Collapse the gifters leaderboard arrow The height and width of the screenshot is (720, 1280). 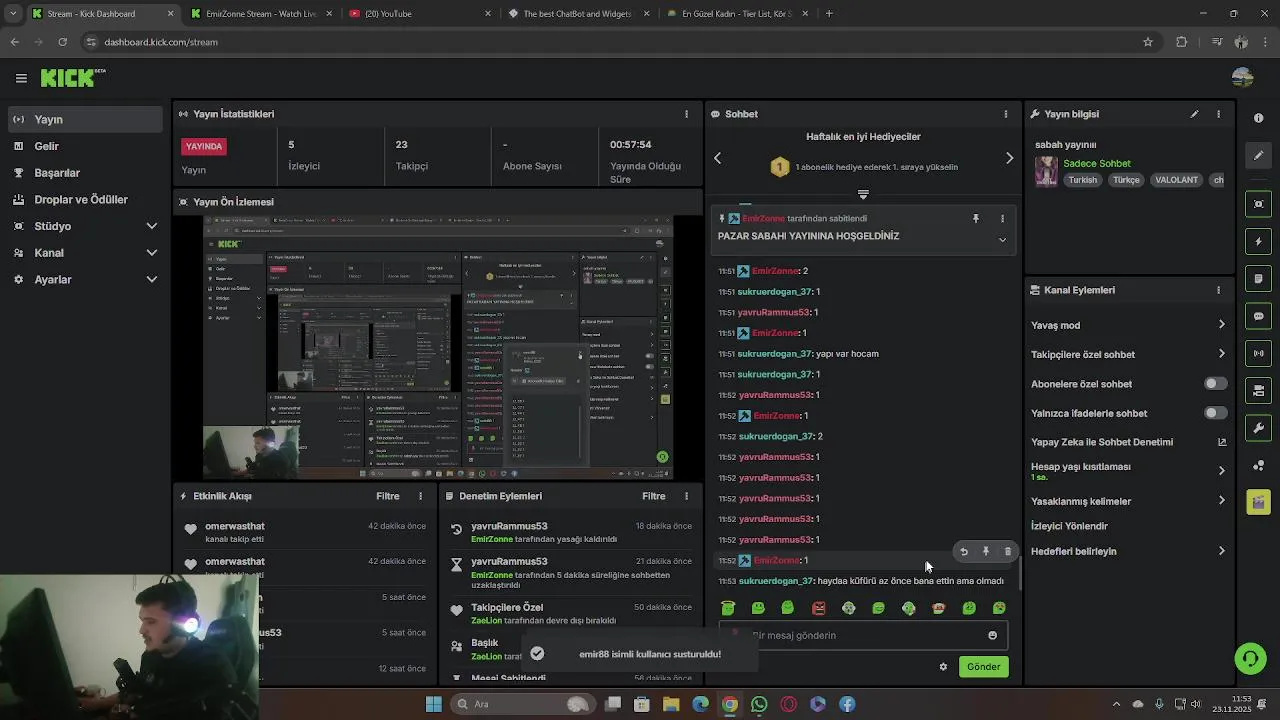pos(863,194)
